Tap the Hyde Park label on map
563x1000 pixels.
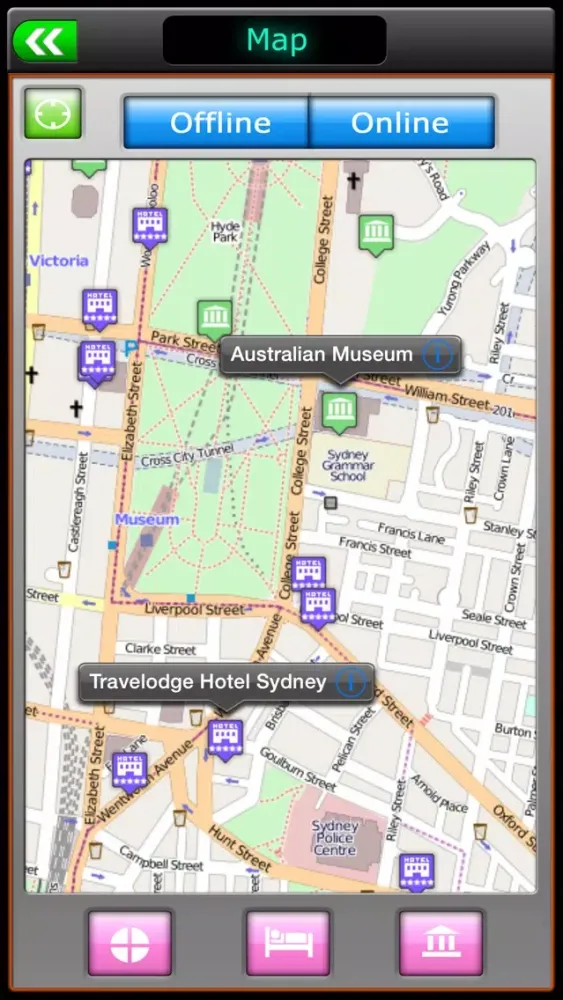[x=225, y=232]
